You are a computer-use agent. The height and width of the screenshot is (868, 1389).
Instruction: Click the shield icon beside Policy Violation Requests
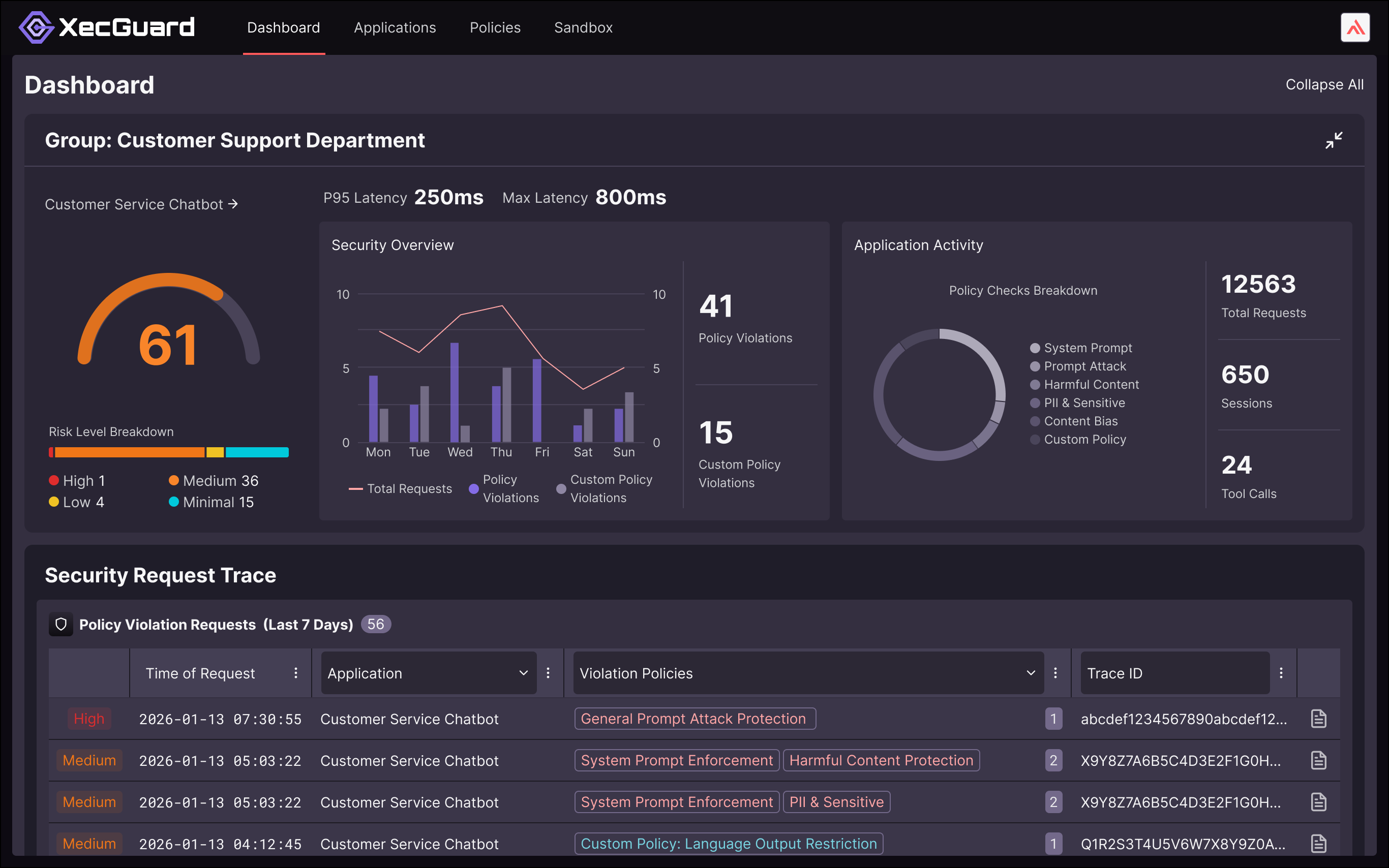point(61,625)
